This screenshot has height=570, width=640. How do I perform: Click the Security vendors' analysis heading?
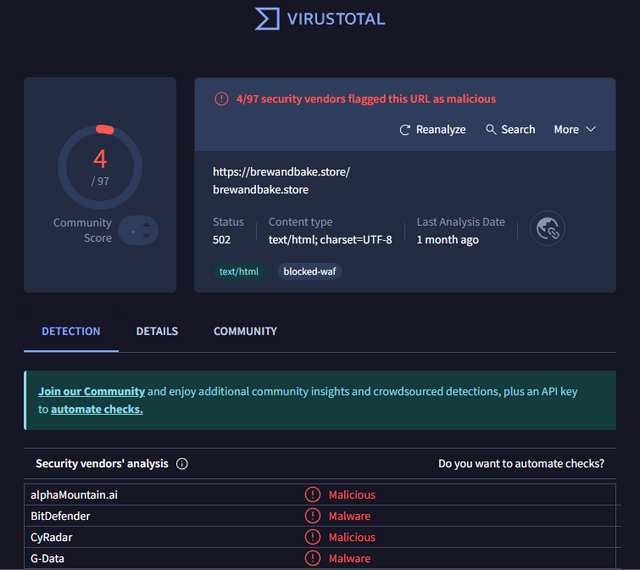pos(102,464)
